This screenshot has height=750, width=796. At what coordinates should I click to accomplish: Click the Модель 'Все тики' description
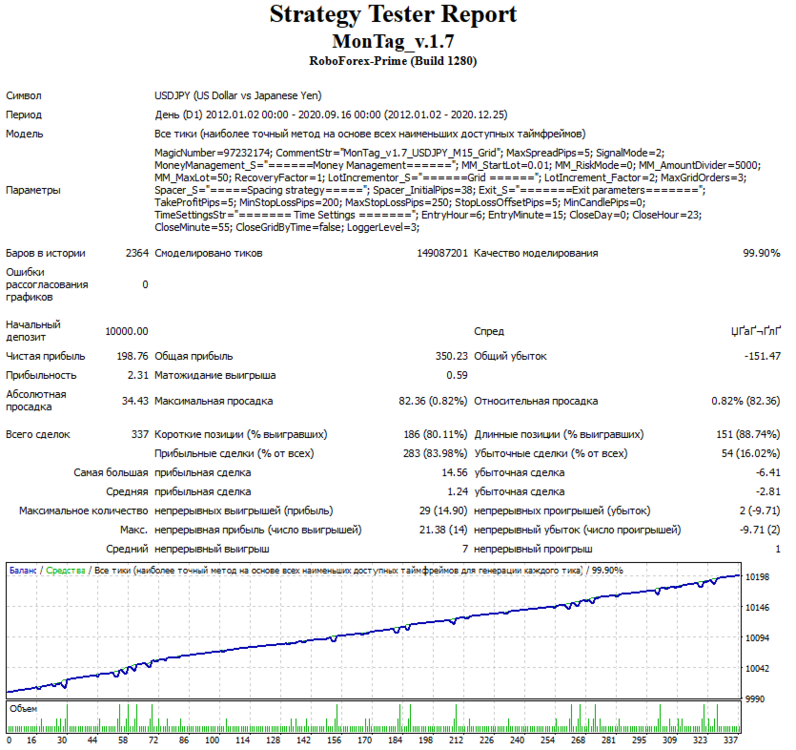[x=370, y=134]
